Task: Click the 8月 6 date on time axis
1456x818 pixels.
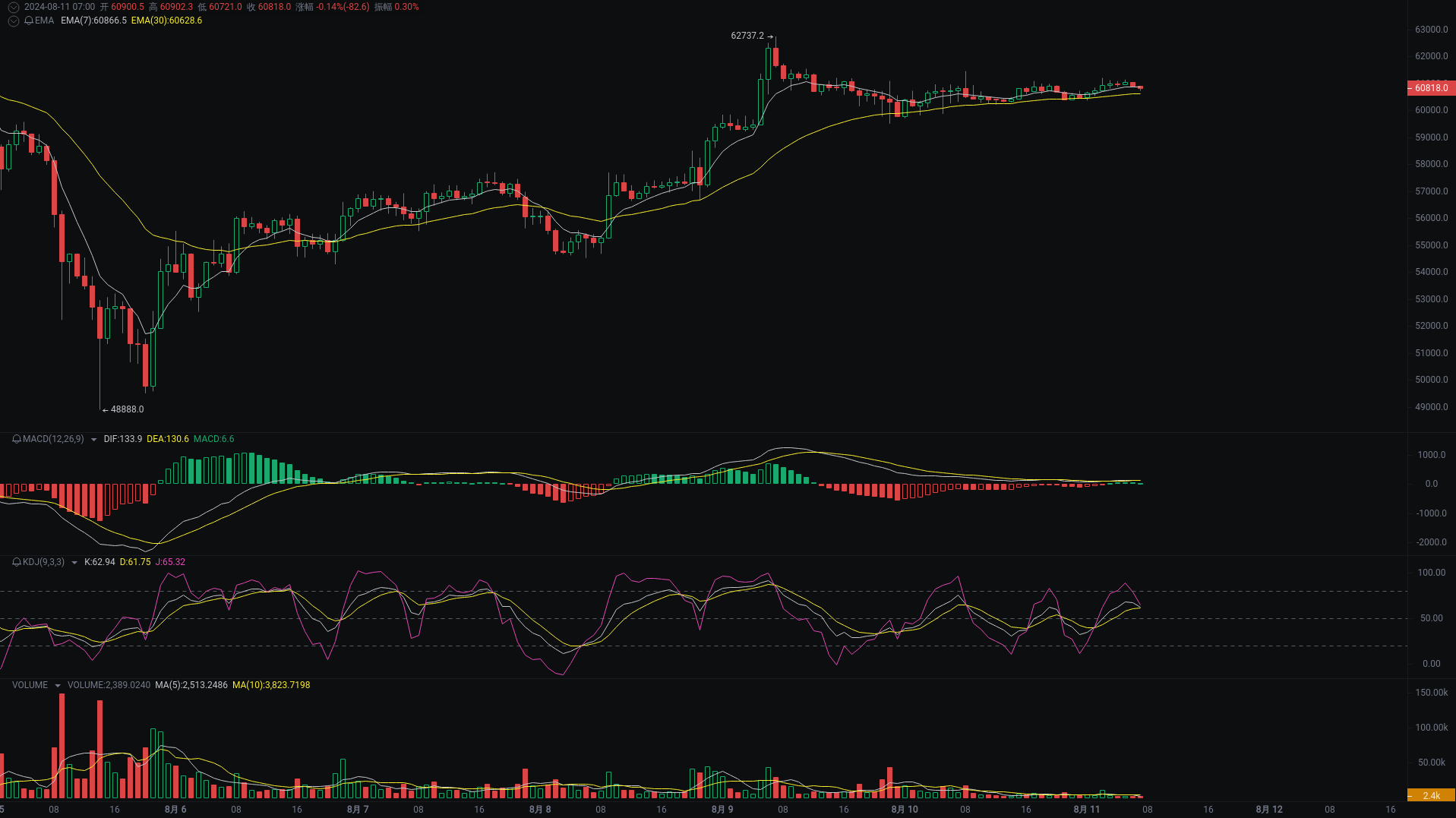Action: tap(175, 810)
